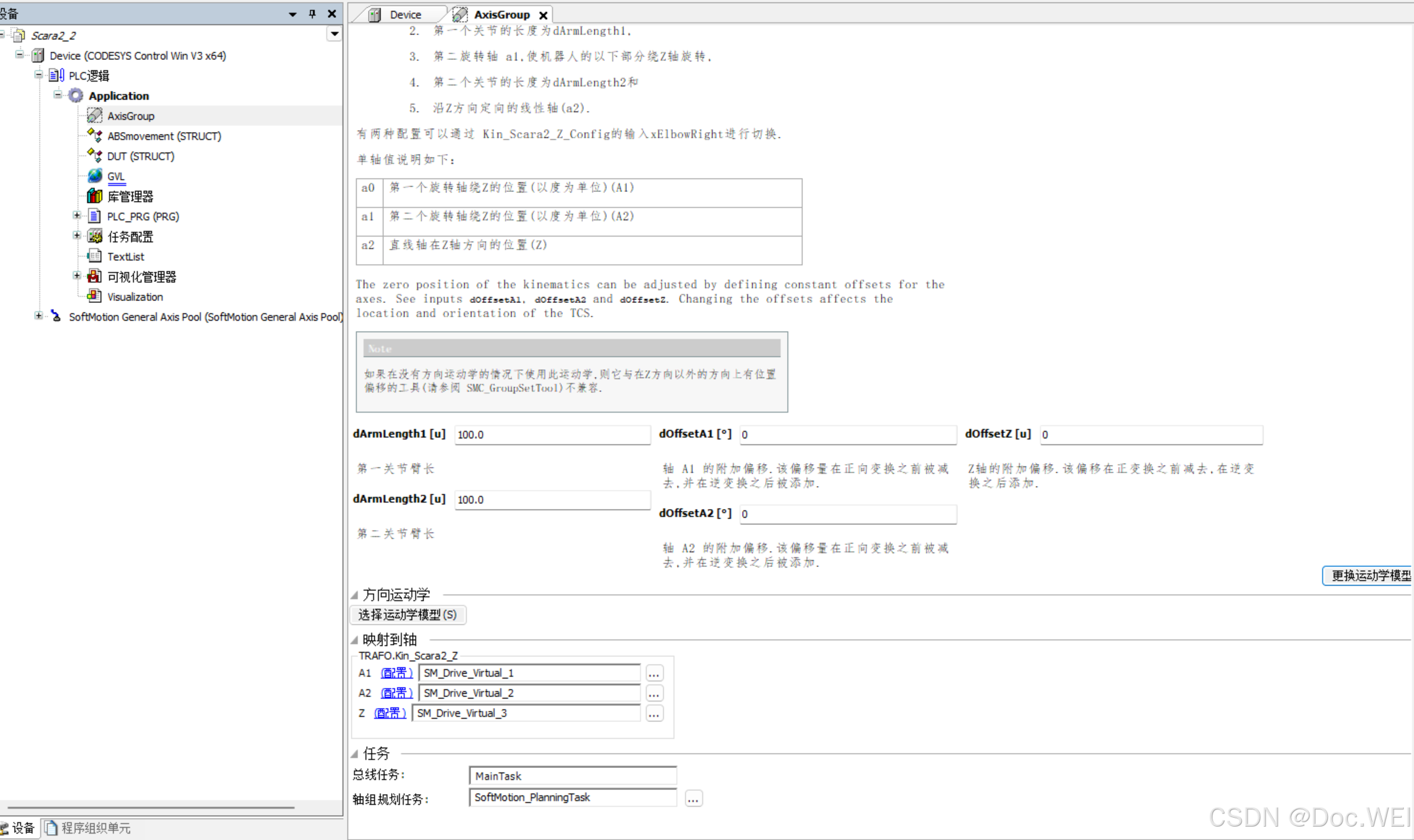Open devices panel dropdown arrow
The width and height of the screenshot is (1414, 840).
(292, 13)
